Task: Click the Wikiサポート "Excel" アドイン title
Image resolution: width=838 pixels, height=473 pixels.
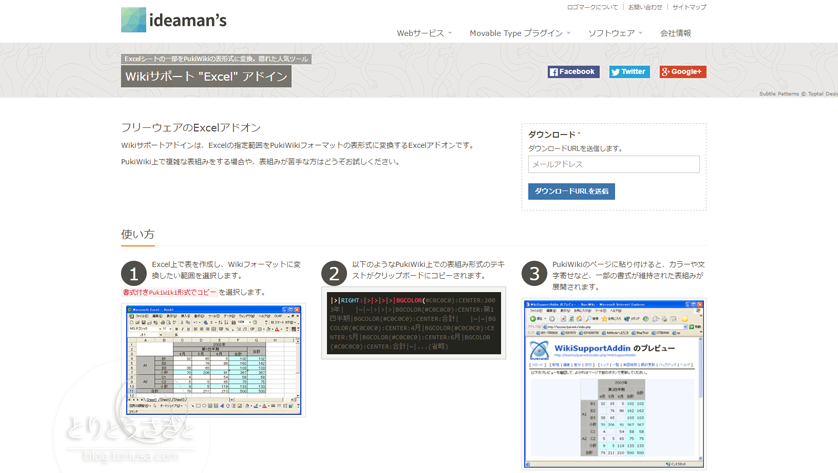Action: click(x=206, y=76)
